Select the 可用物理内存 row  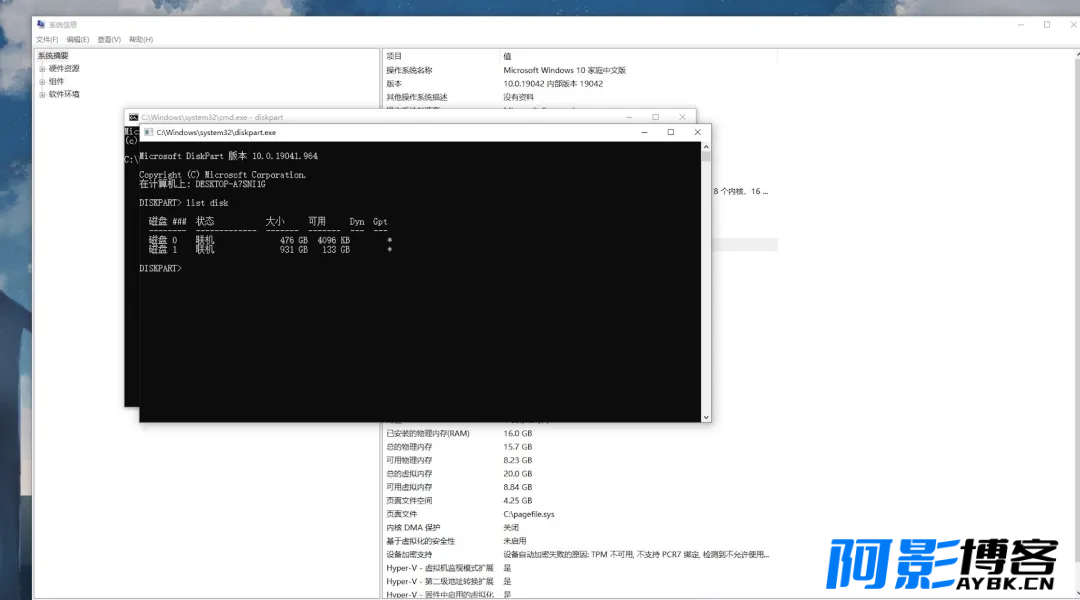580,460
